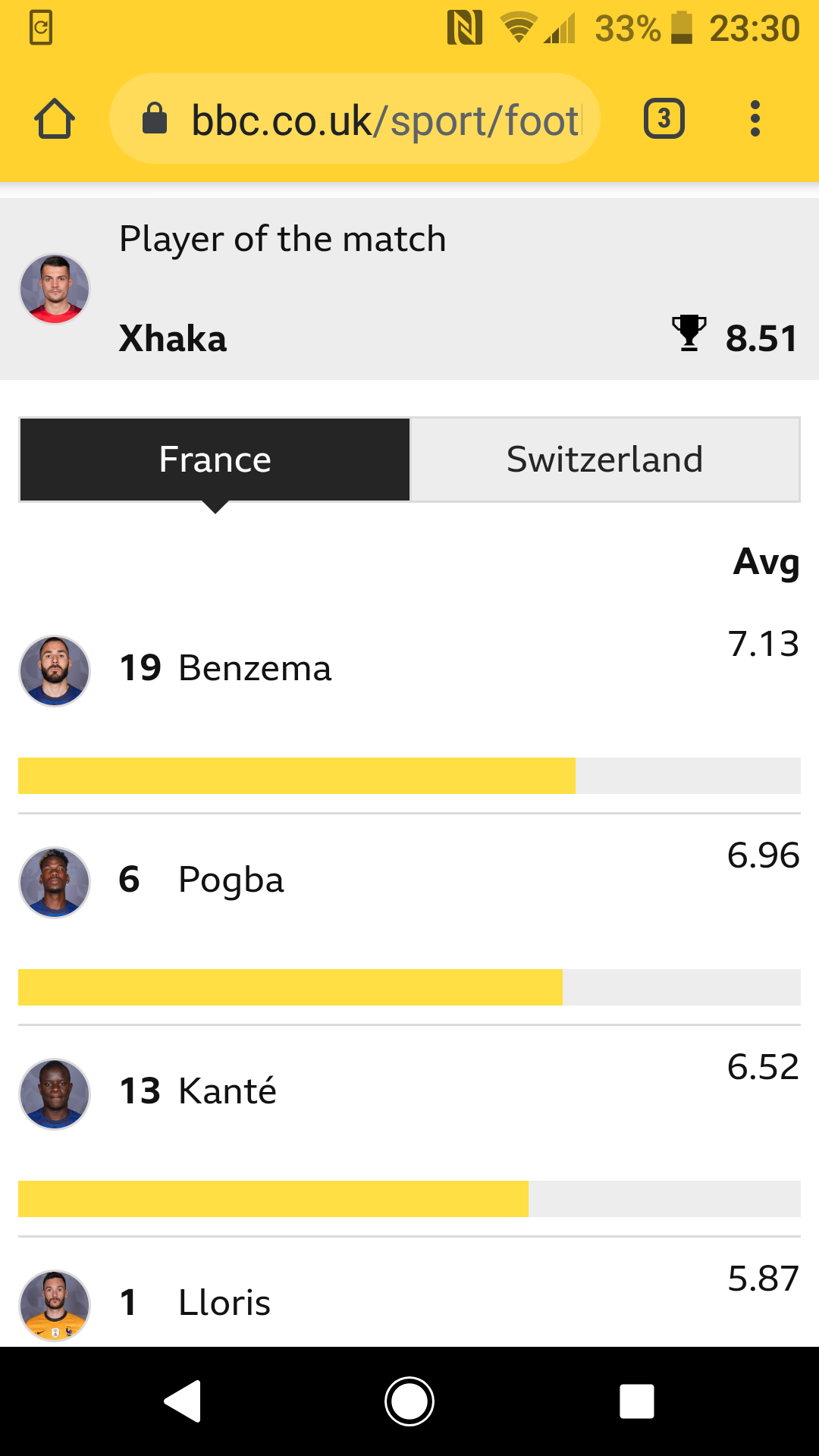The image size is (819, 1456).
Task: Tap Pogba's player photo
Action: click(x=55, y=883)
